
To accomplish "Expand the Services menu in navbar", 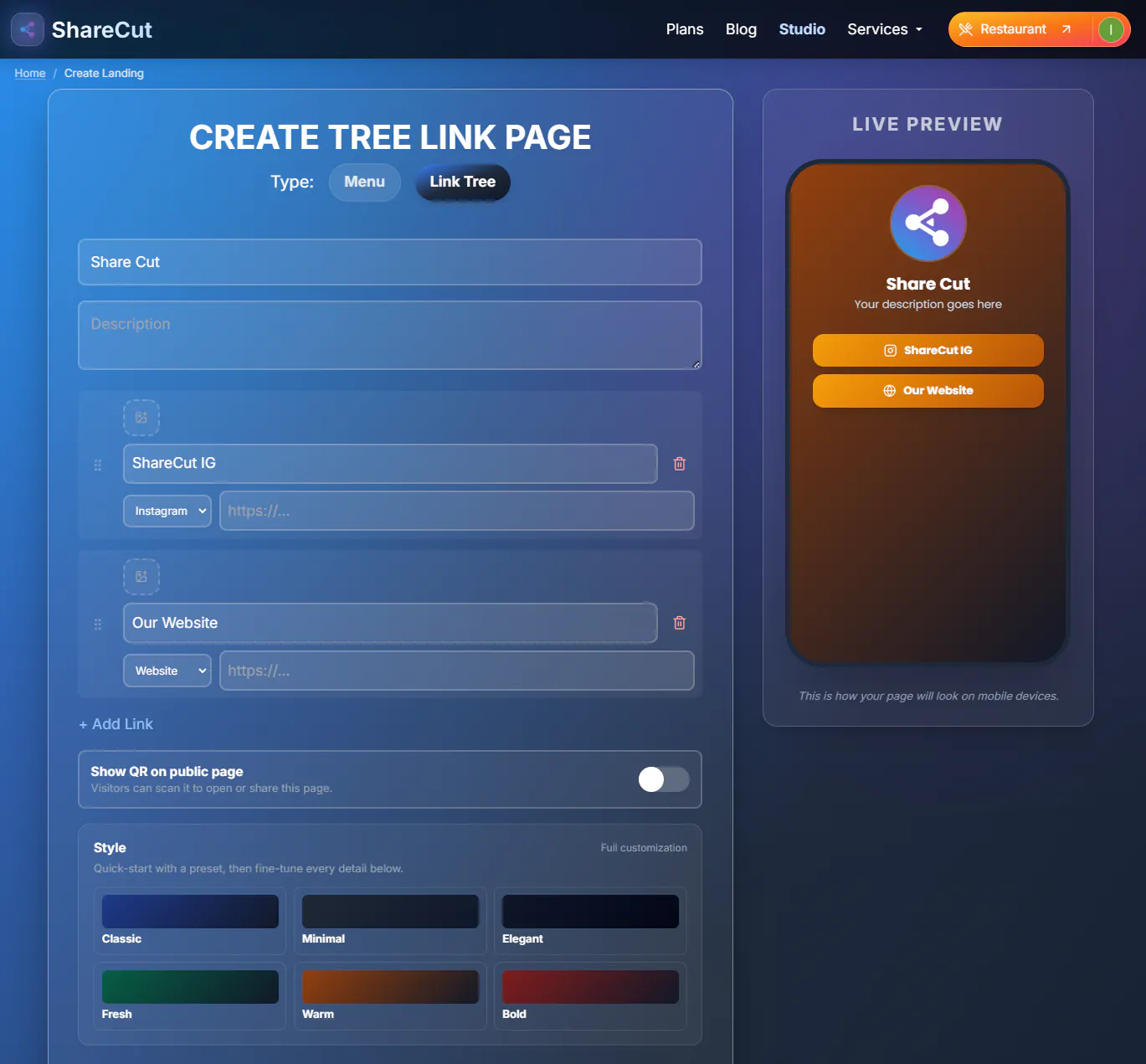I will click(885, 29).
